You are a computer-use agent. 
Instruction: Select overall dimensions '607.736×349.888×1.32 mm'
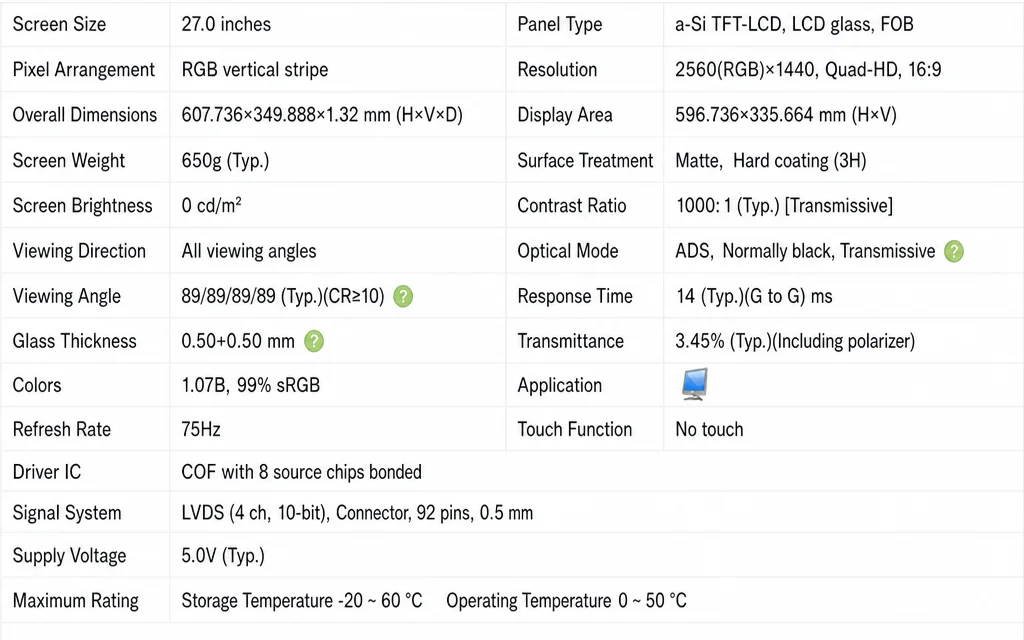tap(286, 115)
